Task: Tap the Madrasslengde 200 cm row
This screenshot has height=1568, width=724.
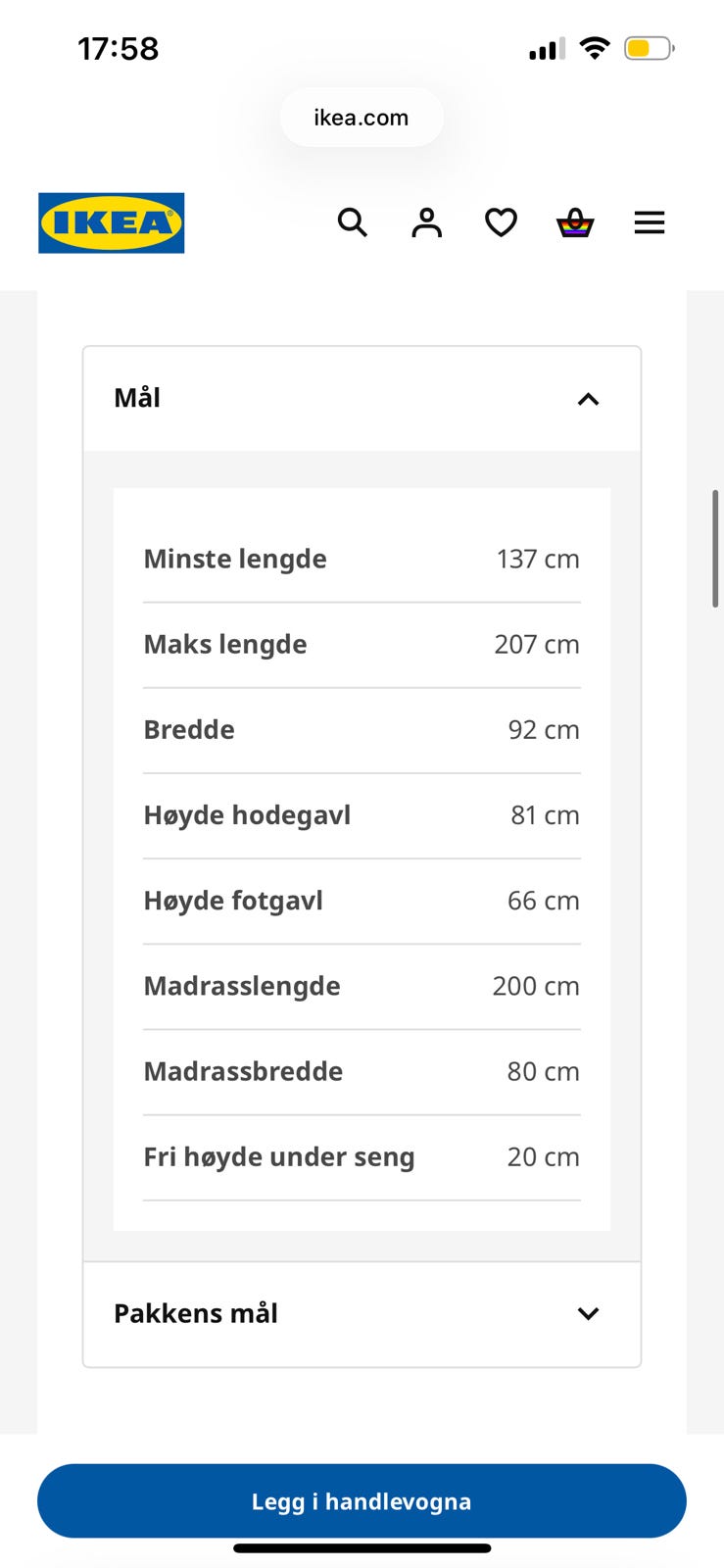Action: (x=362, y=987)
